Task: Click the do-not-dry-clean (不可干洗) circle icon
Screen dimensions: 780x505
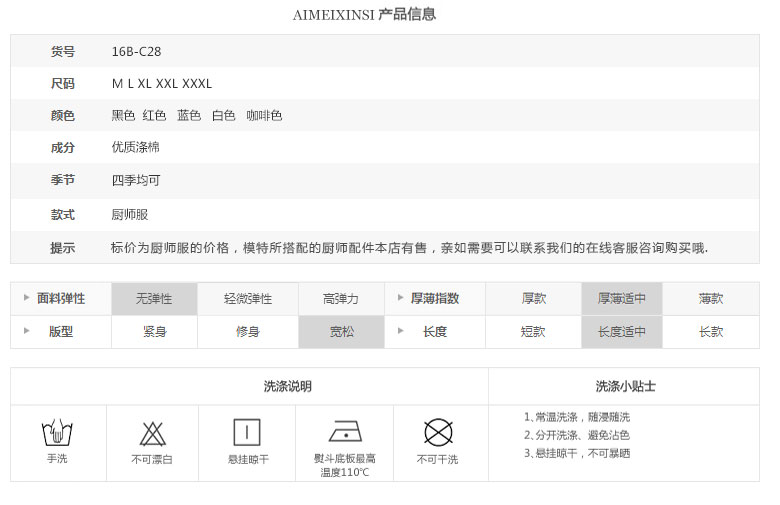Action: 438,432
